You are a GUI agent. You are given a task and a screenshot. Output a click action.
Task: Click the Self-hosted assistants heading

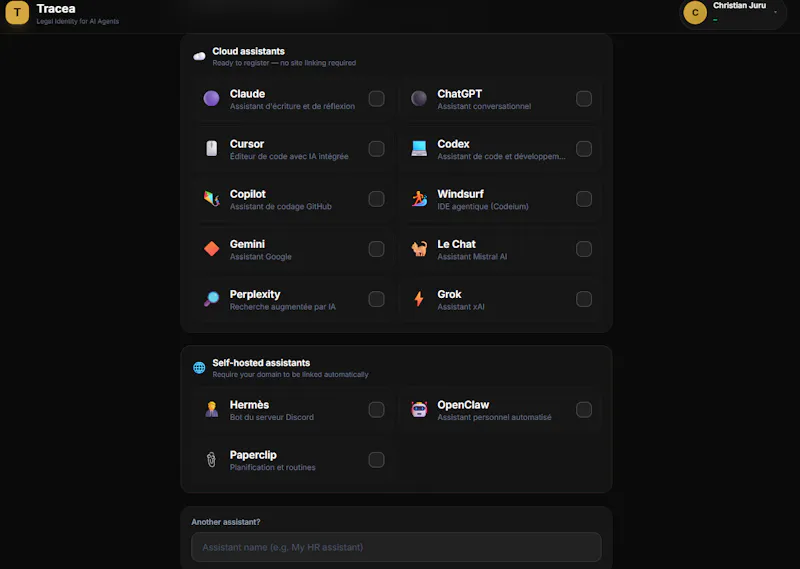[261, 363]
